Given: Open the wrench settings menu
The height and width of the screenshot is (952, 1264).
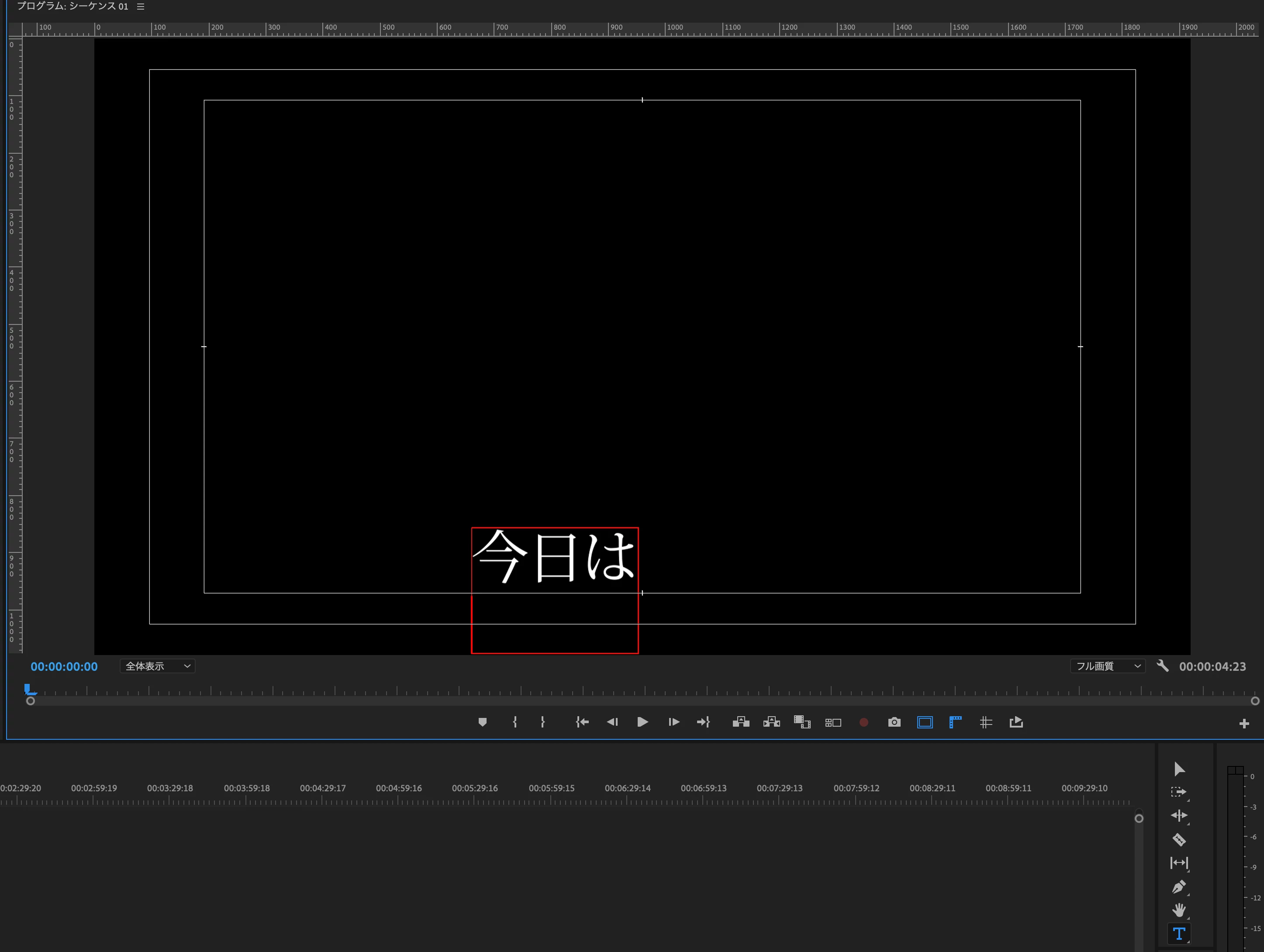Looking at the screenshot, I should [1162, 666].
